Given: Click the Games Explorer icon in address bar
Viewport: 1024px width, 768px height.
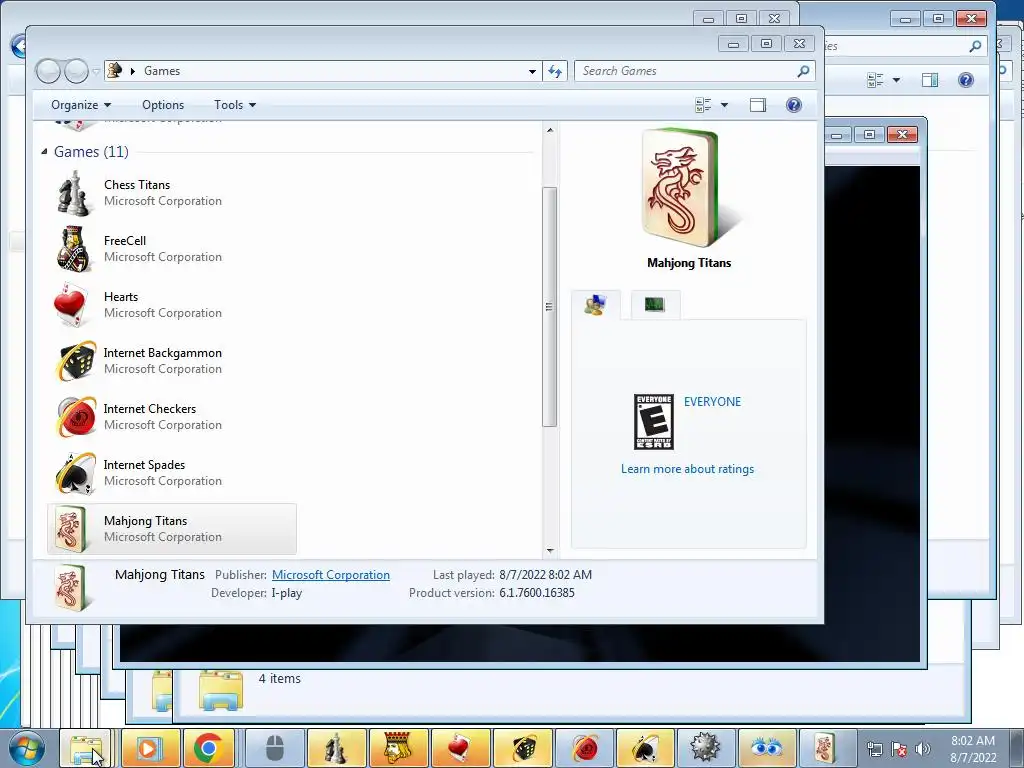Looking at the screenshot, I should (x=115, y=71).
